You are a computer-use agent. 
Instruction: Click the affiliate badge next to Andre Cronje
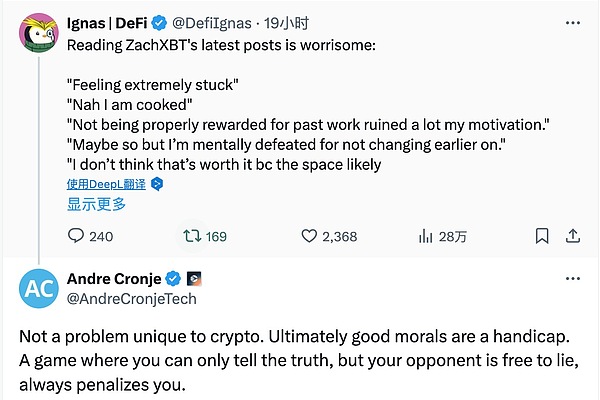194,278
